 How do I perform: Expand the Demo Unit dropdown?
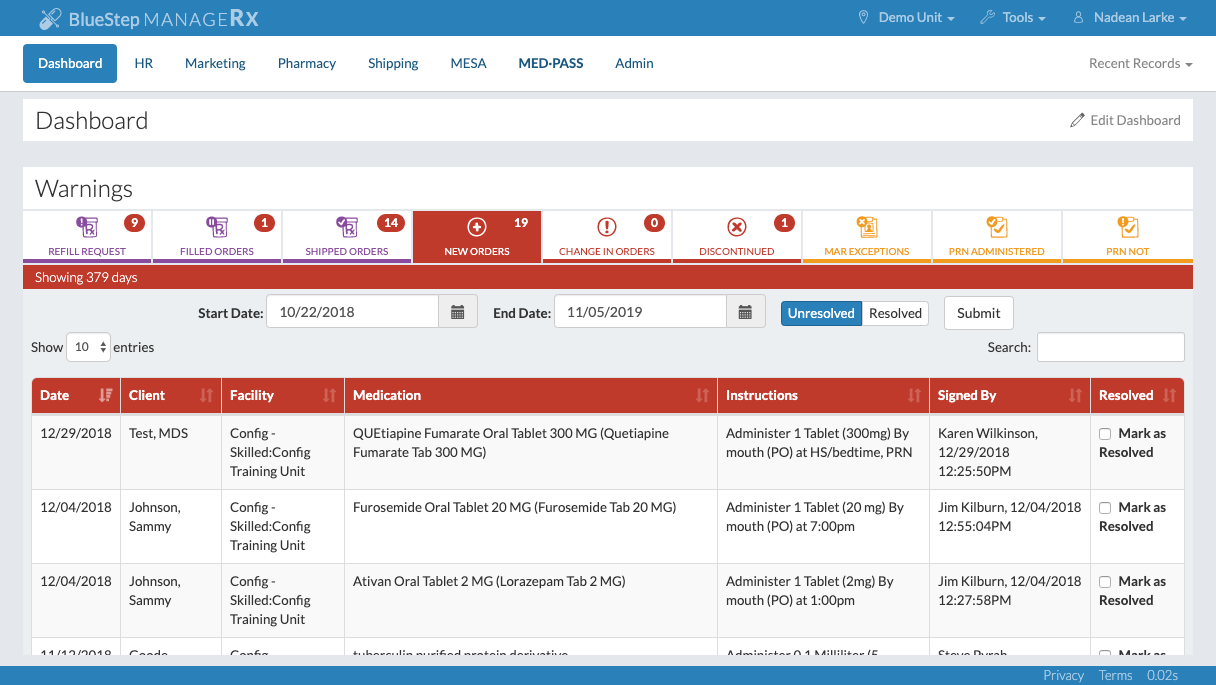coord(906,18)
